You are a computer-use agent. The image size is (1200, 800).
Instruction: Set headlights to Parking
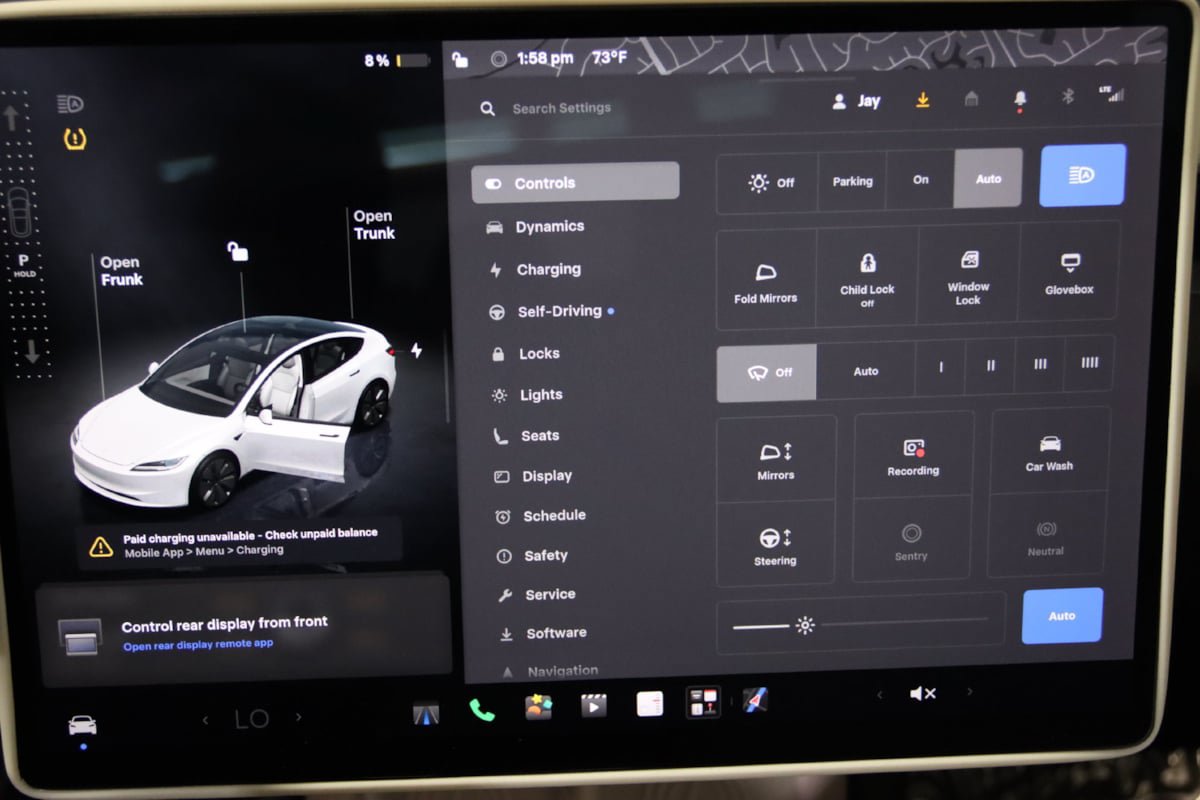[852, 181]
